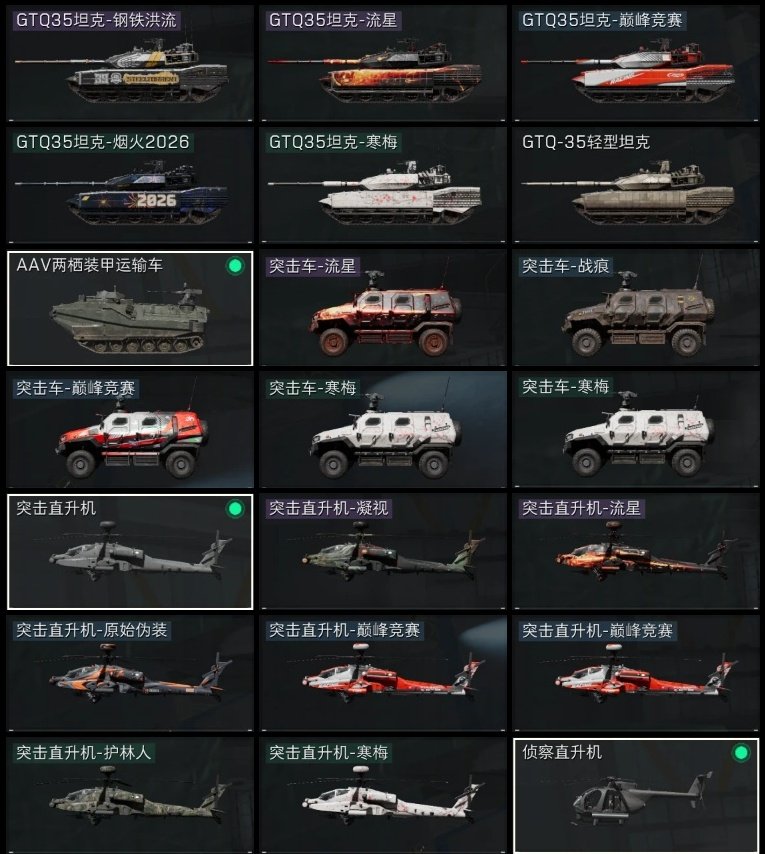This screenshot has width=765, height=854.
Task: Open the GTQ35坦克-寒梅 tank skin
Action: pos(383,185)
